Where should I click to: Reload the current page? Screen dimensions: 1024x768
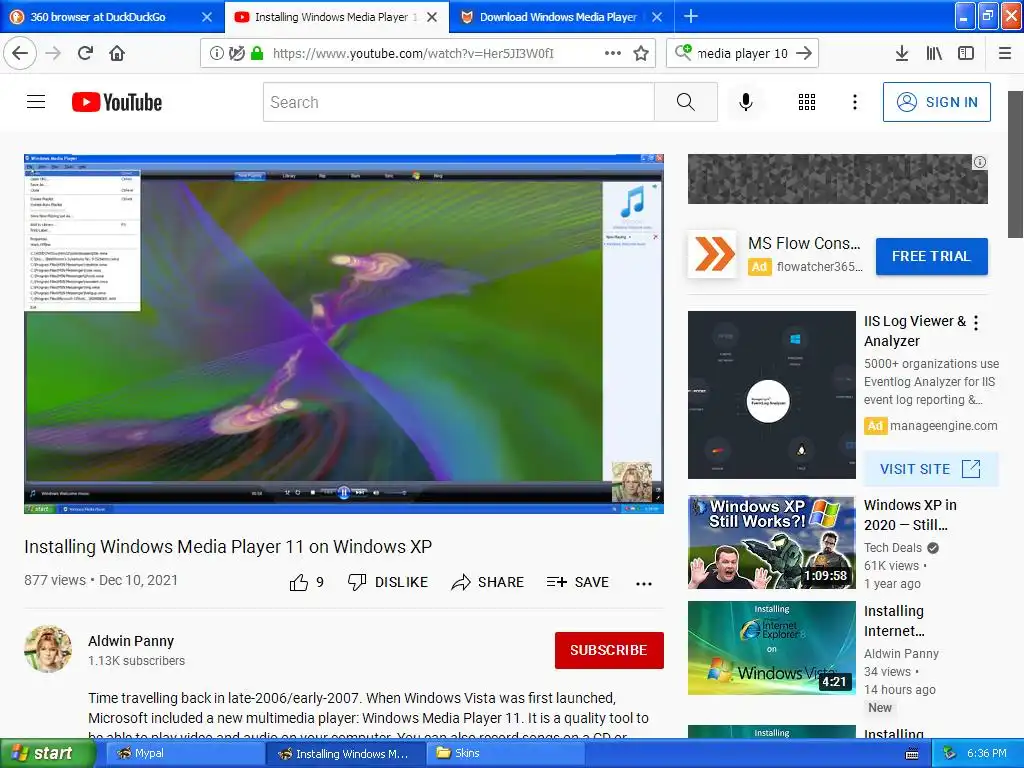coord(86,53)
